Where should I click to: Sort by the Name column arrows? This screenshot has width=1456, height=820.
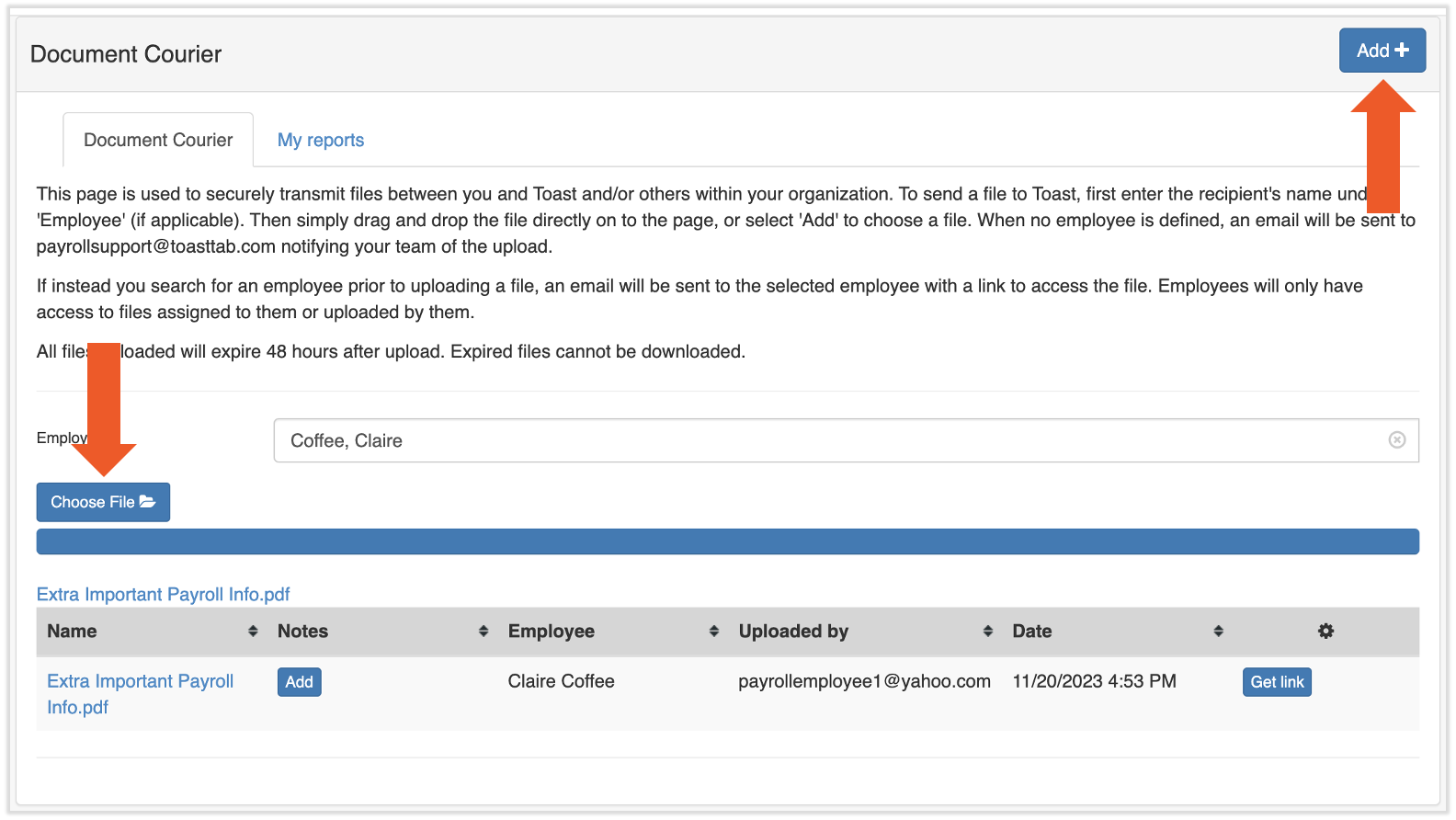click(253, 632)
